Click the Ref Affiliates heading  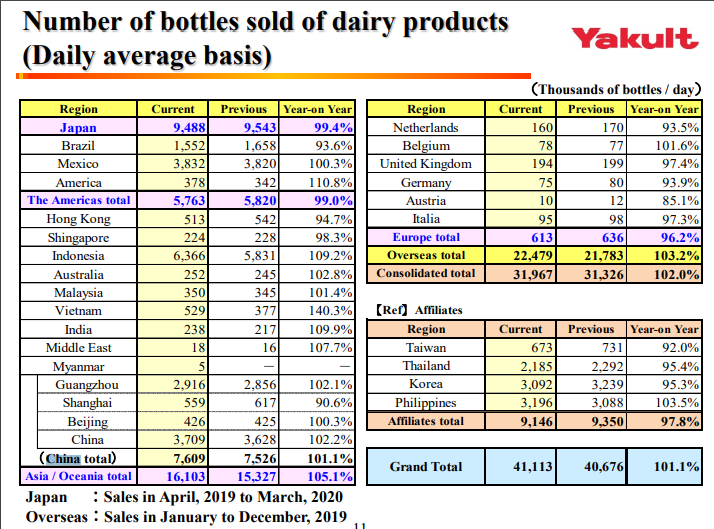(x=418, y=310)
